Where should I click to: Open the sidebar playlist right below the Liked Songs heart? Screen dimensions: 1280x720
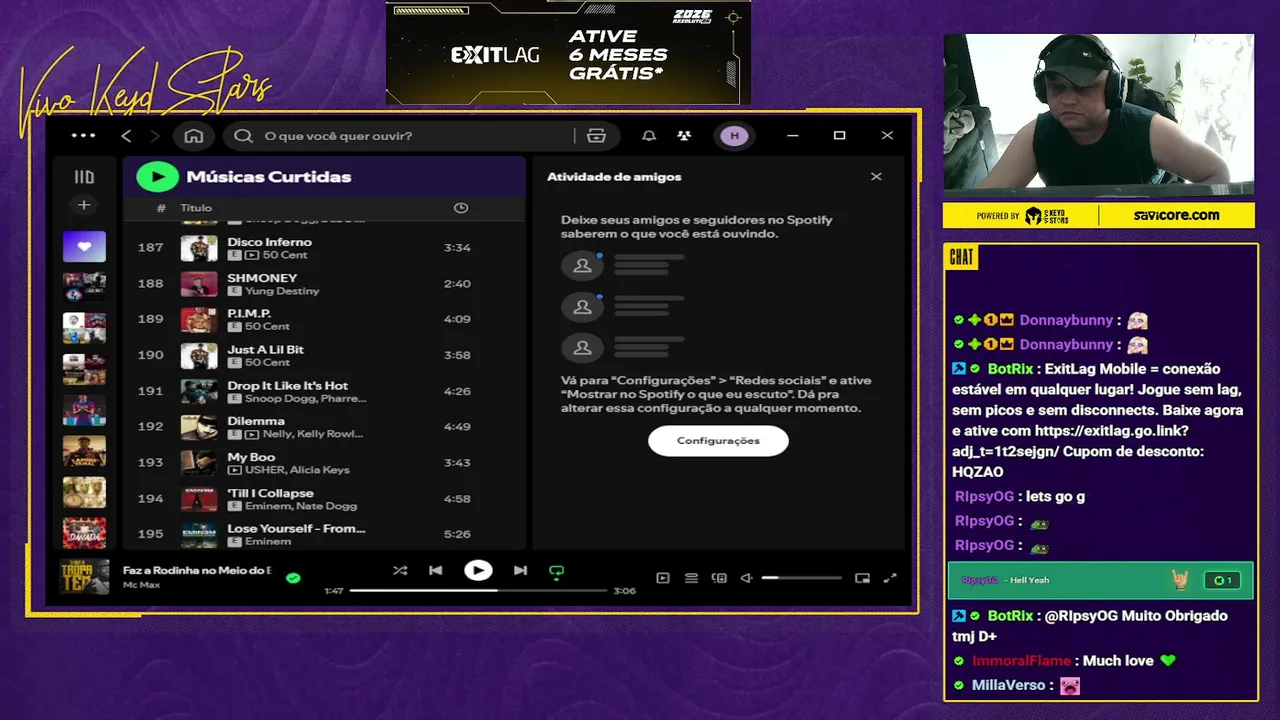pos(84,287)
